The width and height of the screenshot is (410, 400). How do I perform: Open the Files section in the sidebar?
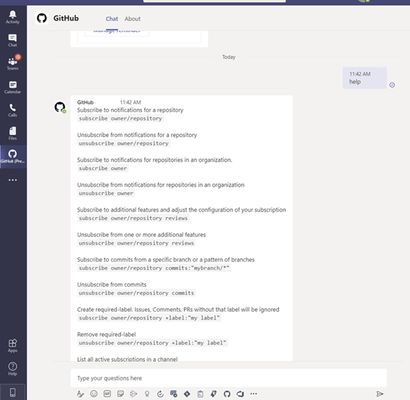pos(13,133)
